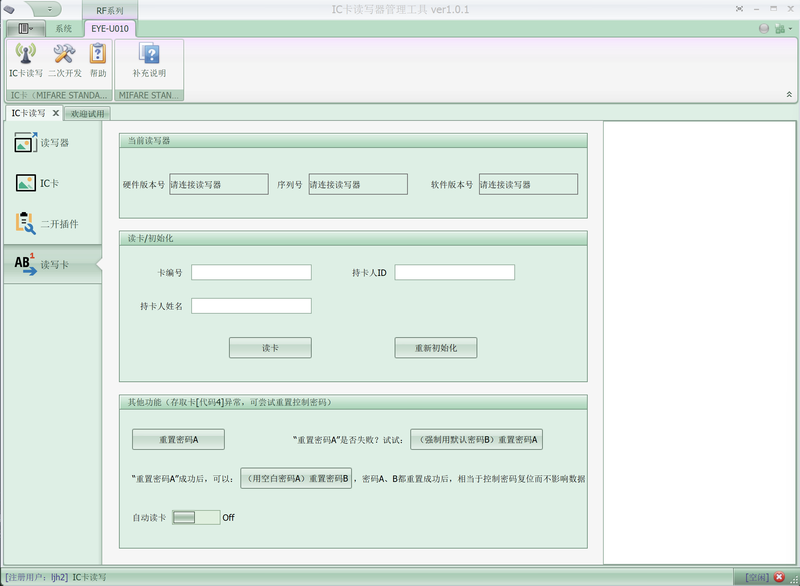The height and width of the screenshot is (586, 800).
Task: Open 二开插件 in the left sidebar
Action: click(52, 223)
